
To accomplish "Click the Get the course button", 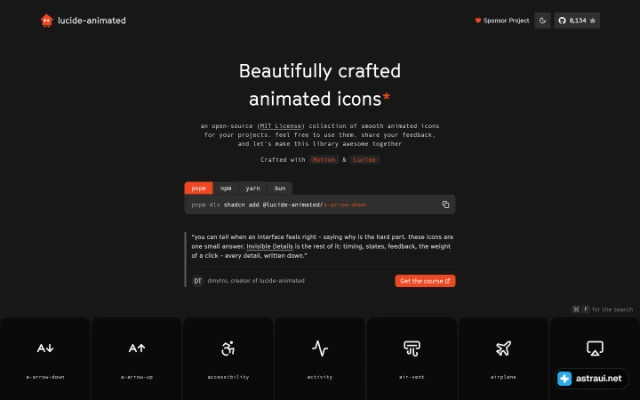I will (425, 281).
